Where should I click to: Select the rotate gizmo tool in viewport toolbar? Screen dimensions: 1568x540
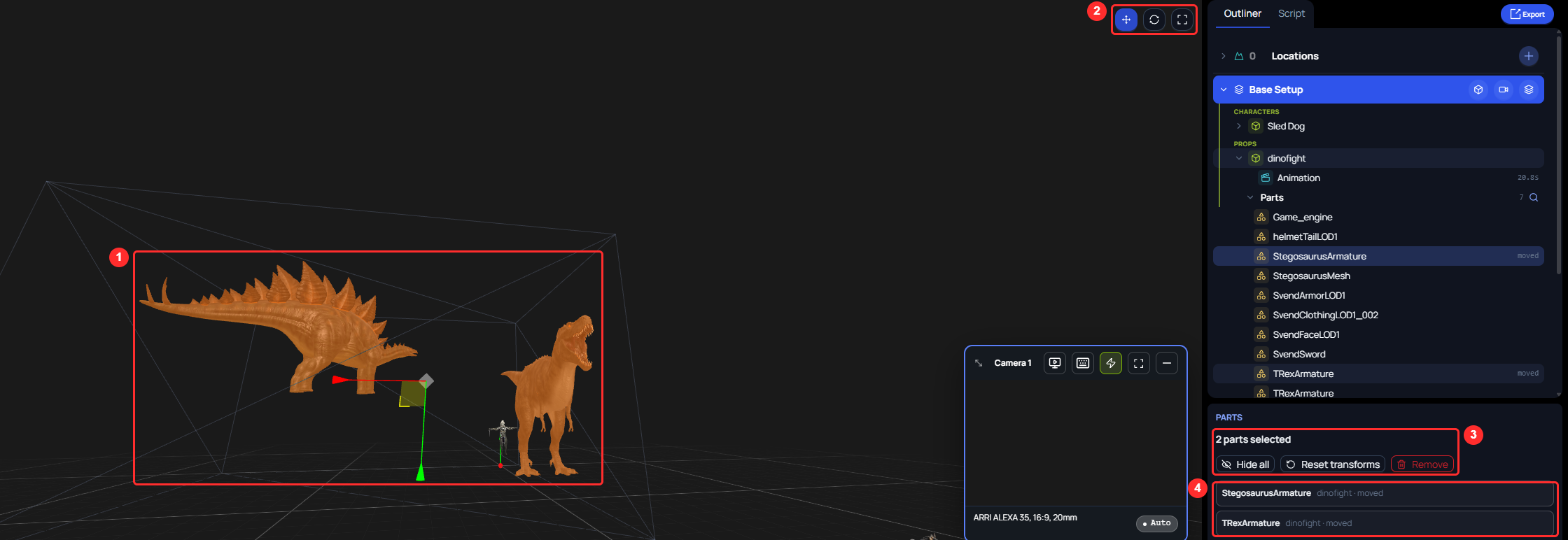tap(1154, 20)
